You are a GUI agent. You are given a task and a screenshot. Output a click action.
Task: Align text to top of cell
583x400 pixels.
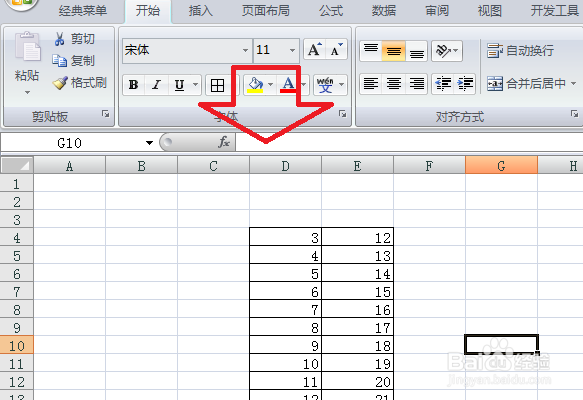pyautogui.click(x=371, y=51)
